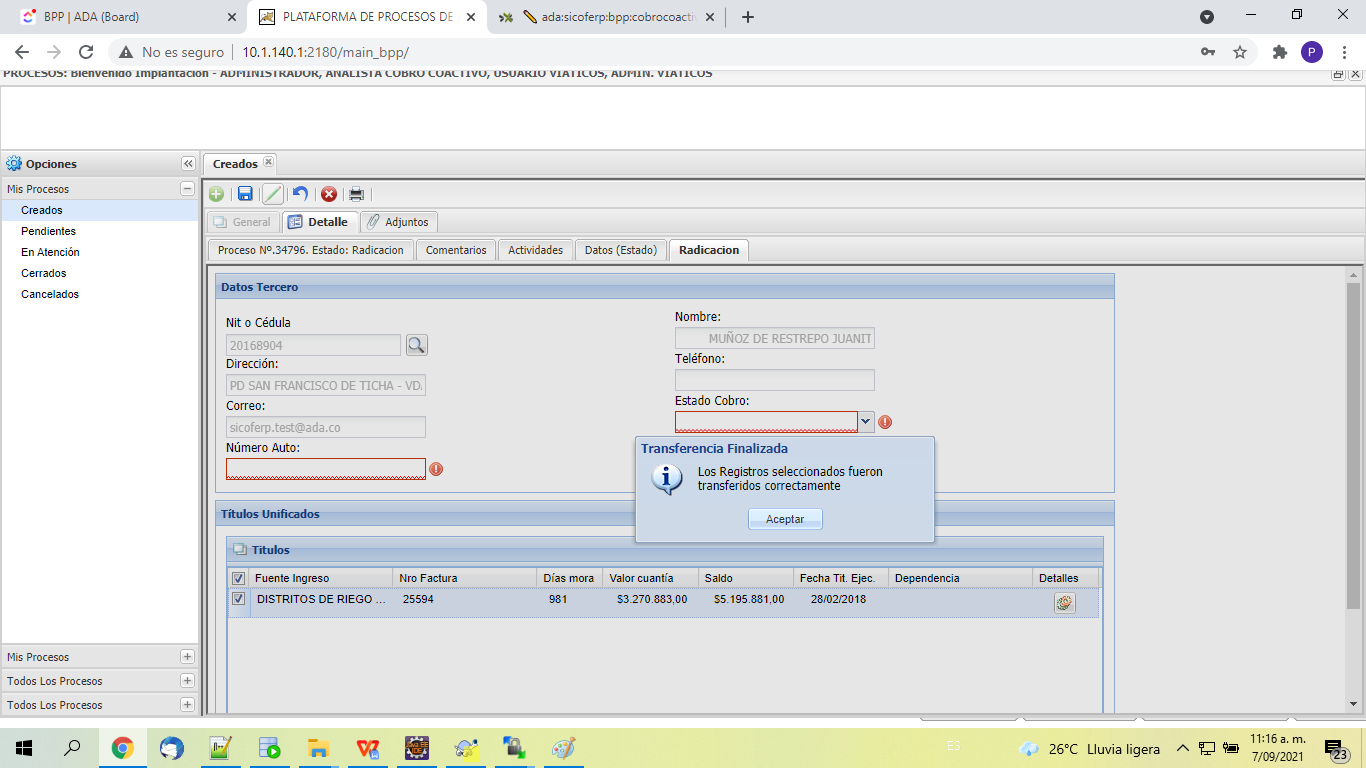Switch to the Comentarios tab
Viewport: 1366px width, 768px height.
point(456,250)
